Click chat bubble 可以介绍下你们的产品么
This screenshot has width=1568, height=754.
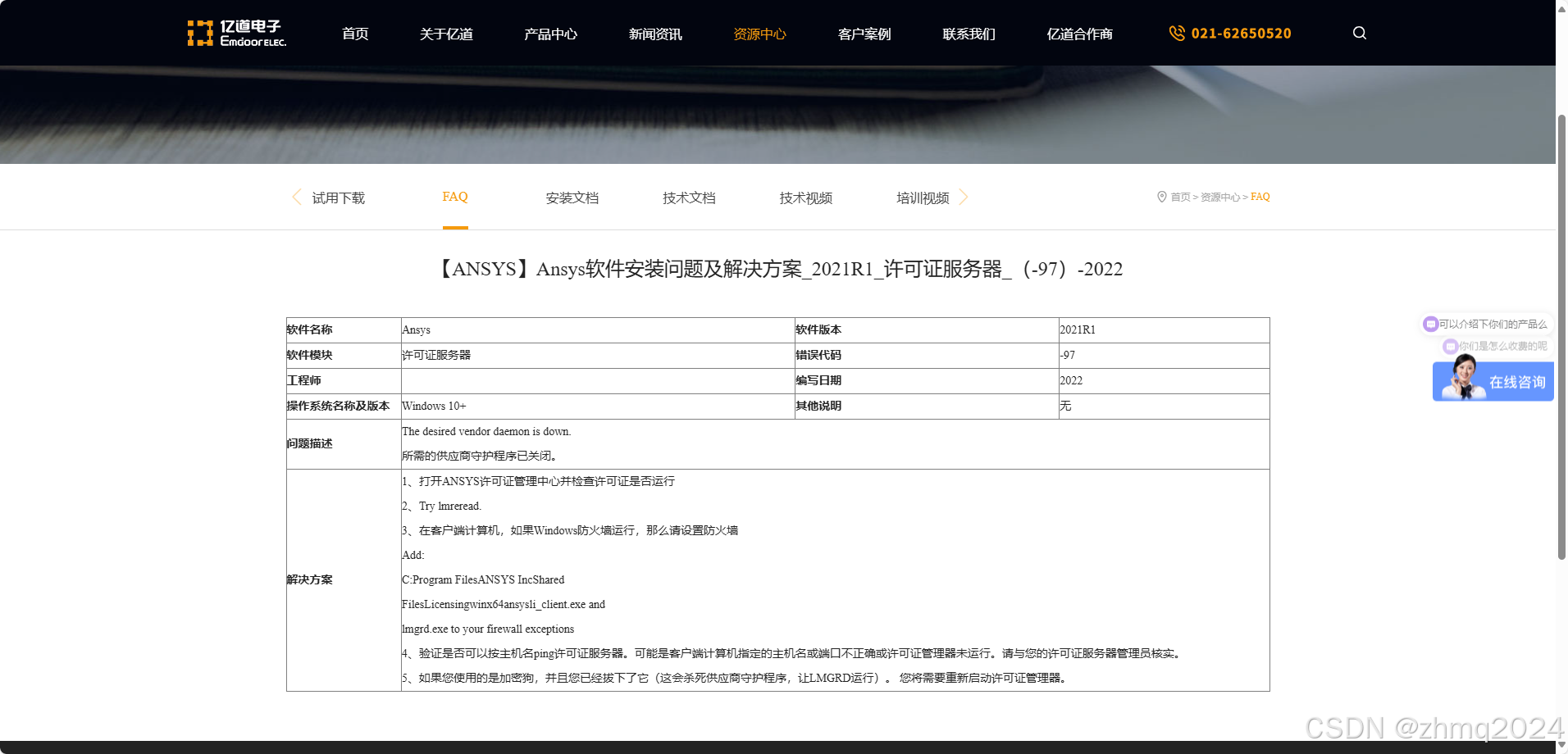1485,325
